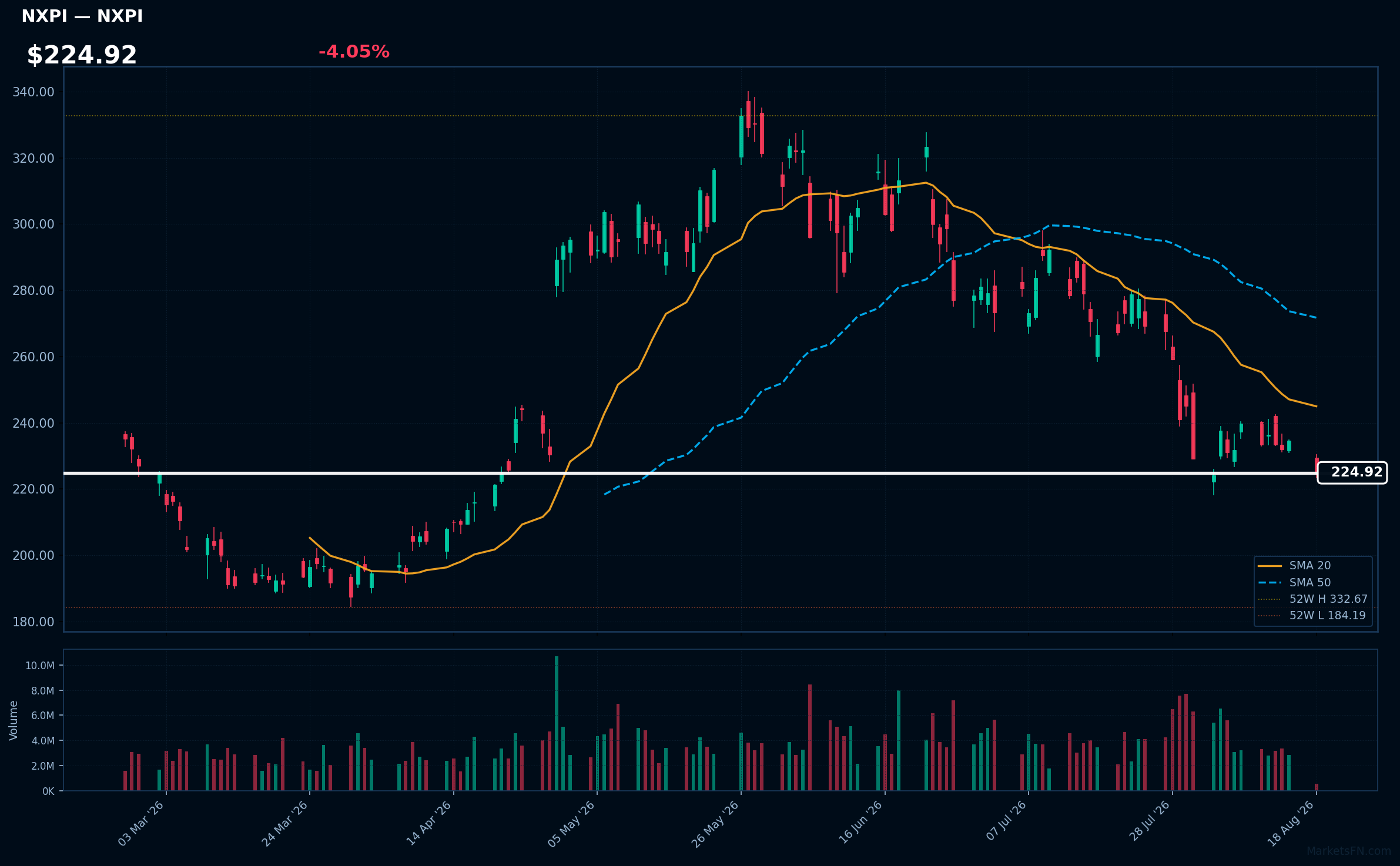Click the 8.0M volume axis label
Viewport: 1400px width, 866px height.
click(x=43, y=692)
